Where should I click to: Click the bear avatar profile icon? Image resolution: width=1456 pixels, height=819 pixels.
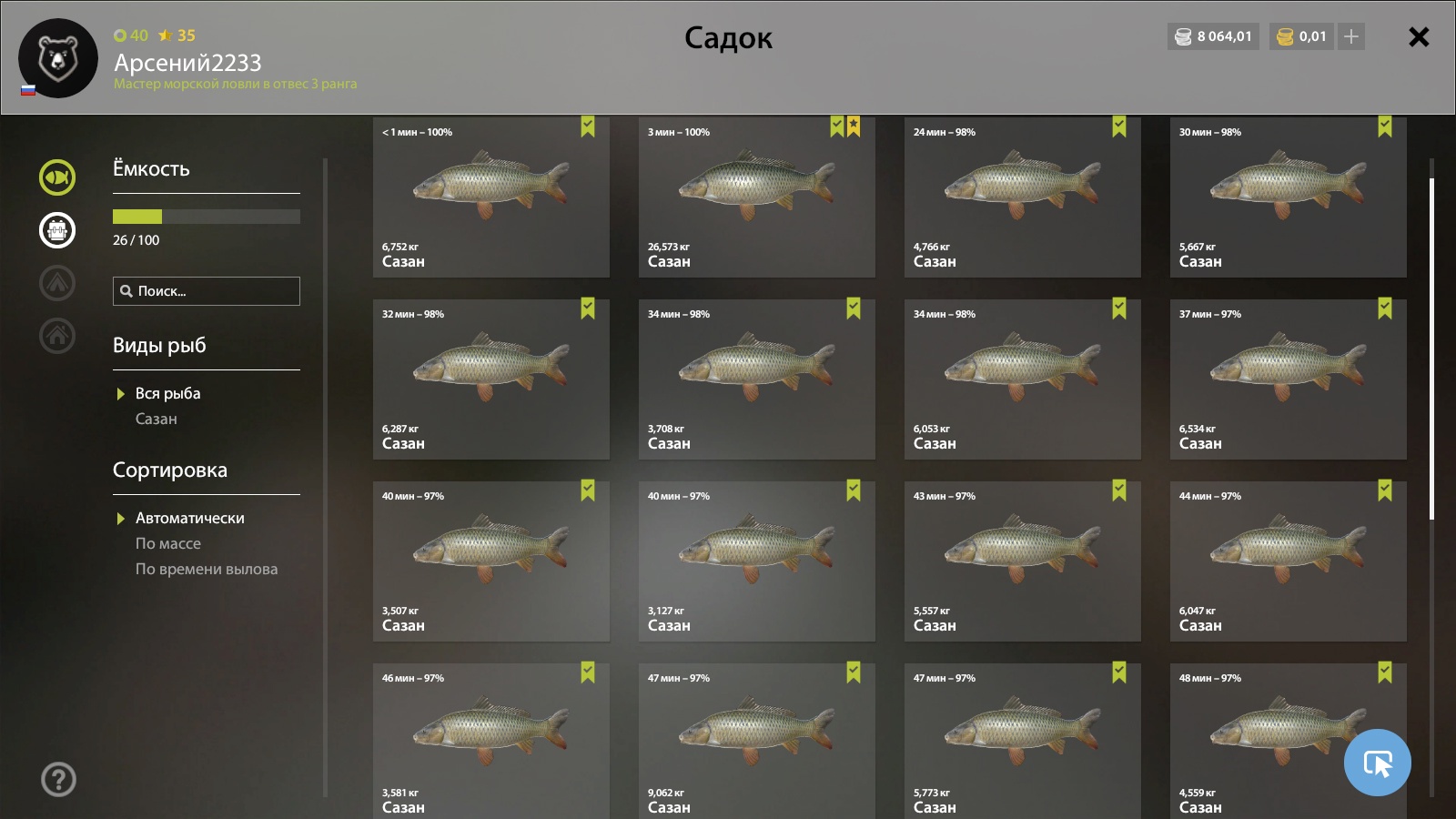pyautogui.click(x=58, y=58)
